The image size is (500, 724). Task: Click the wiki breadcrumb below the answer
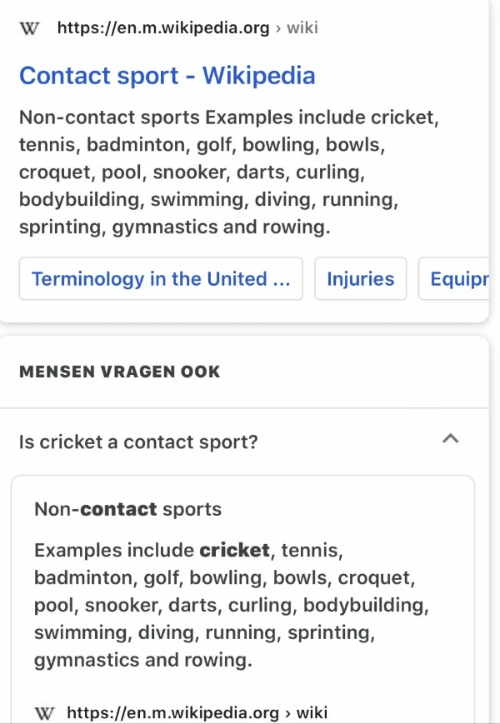[x=312, y=712]
